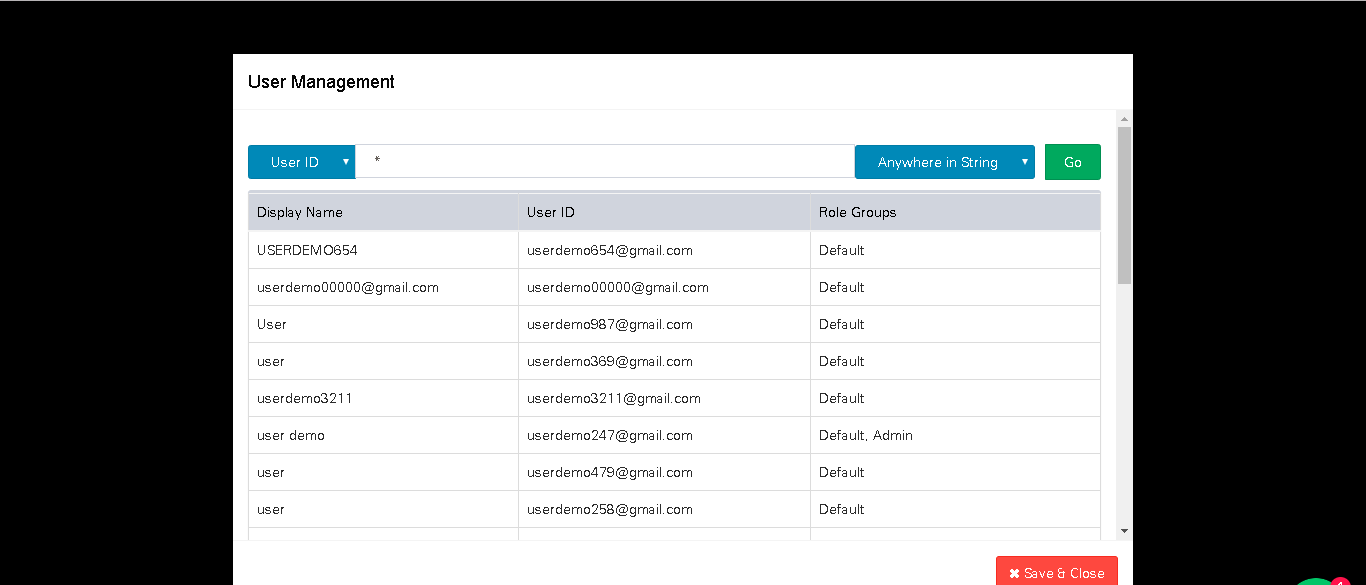Select the userdemo479@gmail.com cell
The height and width of the screenshot is (585, 1366).
665,472
